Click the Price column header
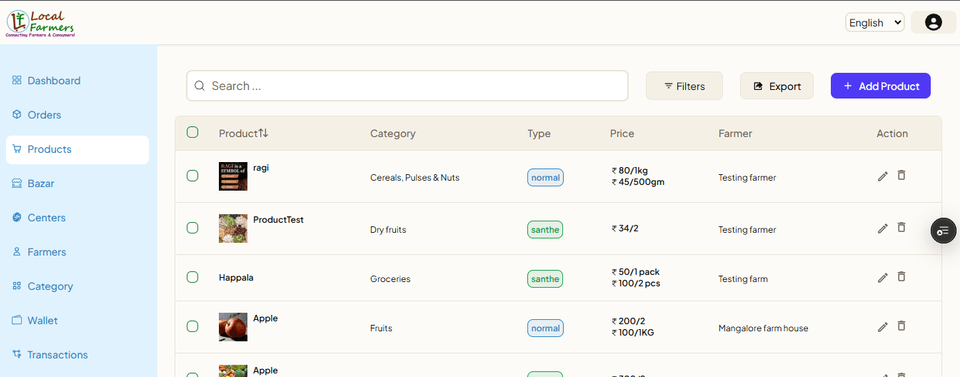The width and height of the screenshot is (960, 377). (622, 133)
